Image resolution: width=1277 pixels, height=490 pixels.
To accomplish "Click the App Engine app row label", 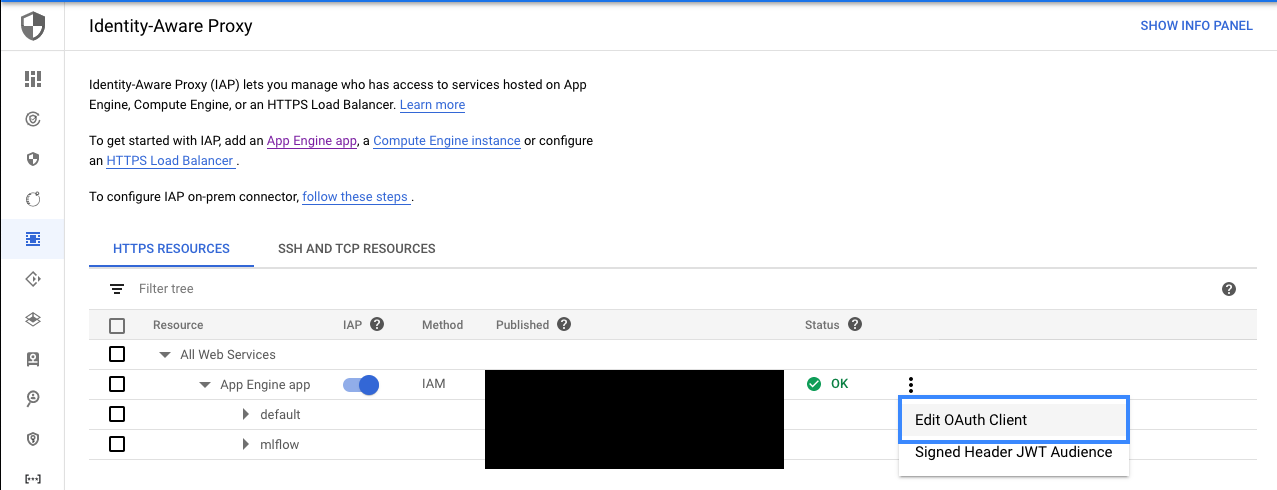I will pos(265,385).
